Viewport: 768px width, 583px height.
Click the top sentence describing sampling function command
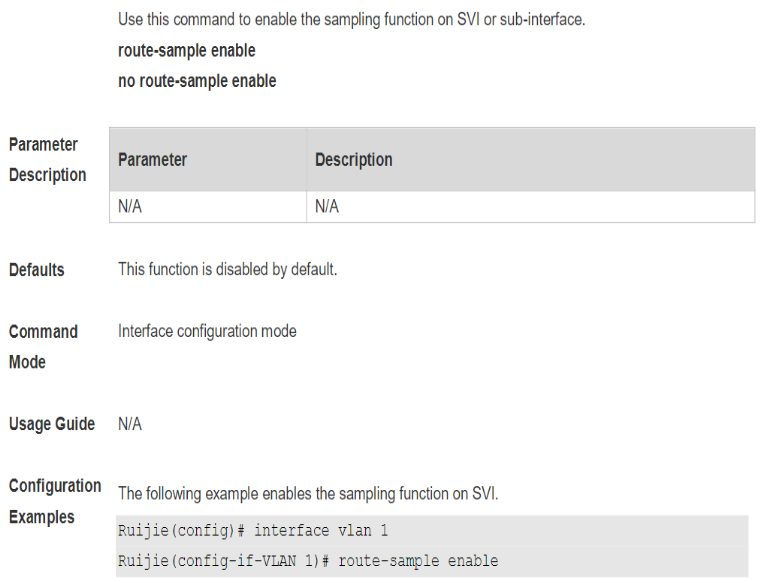(x=352, y=20)
